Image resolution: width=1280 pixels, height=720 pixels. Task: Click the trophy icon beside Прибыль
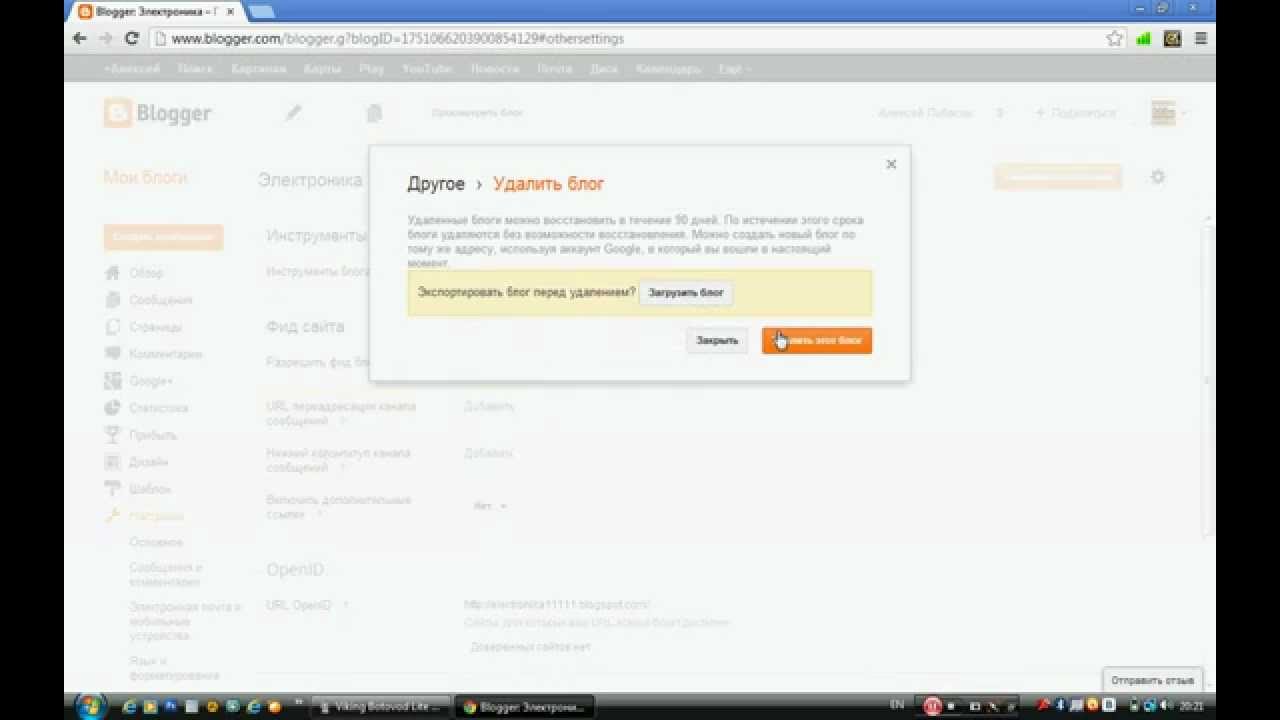112,435
